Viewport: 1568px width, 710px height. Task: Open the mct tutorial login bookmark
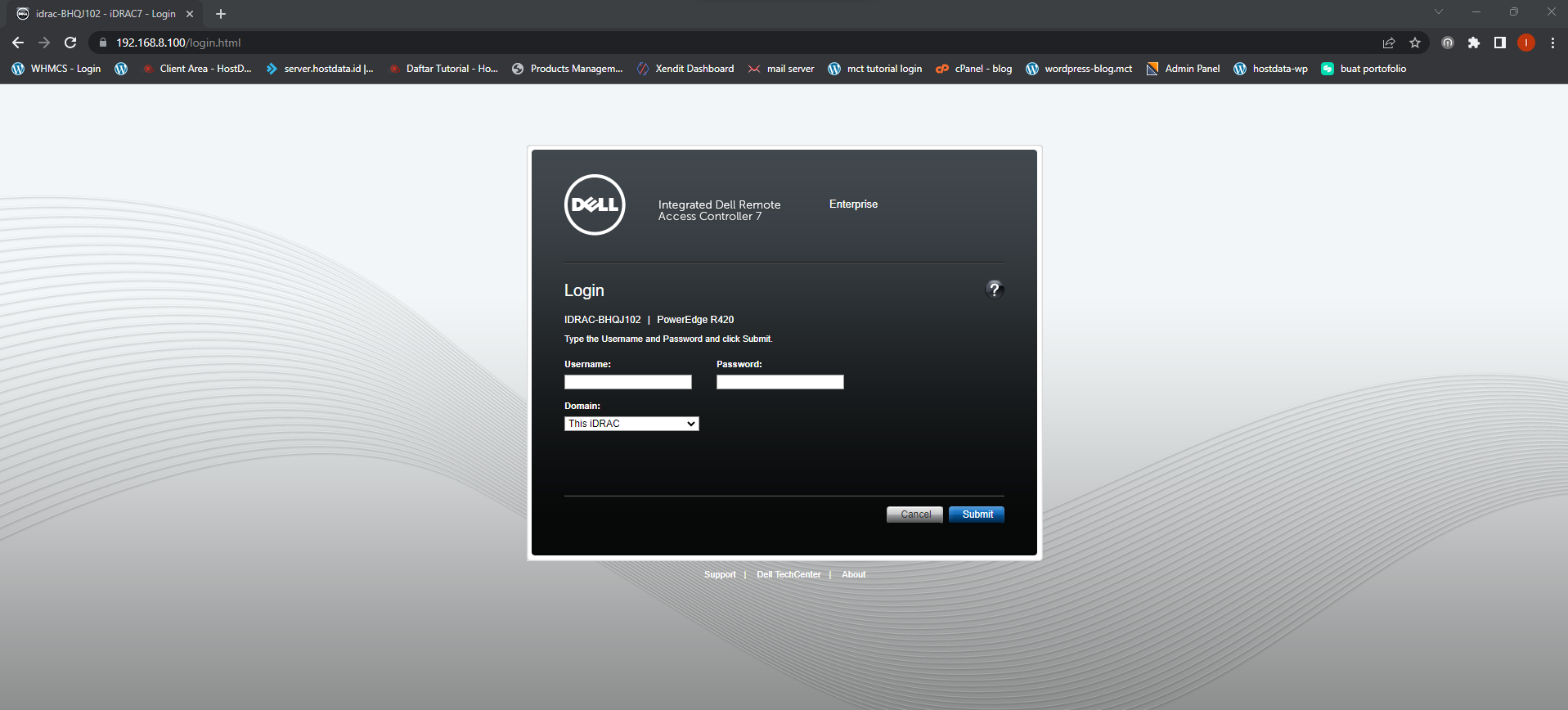[x=875, y=69]
